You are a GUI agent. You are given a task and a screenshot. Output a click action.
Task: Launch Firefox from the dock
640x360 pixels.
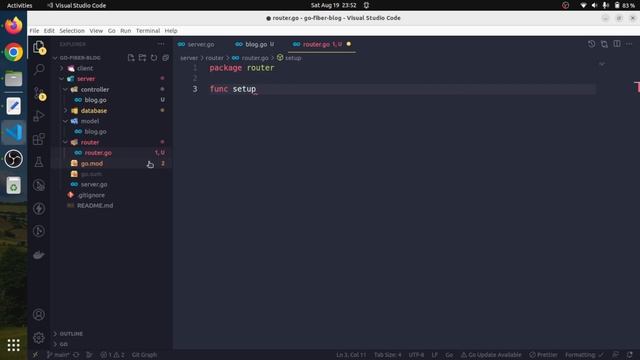click(x=13, y=26)
